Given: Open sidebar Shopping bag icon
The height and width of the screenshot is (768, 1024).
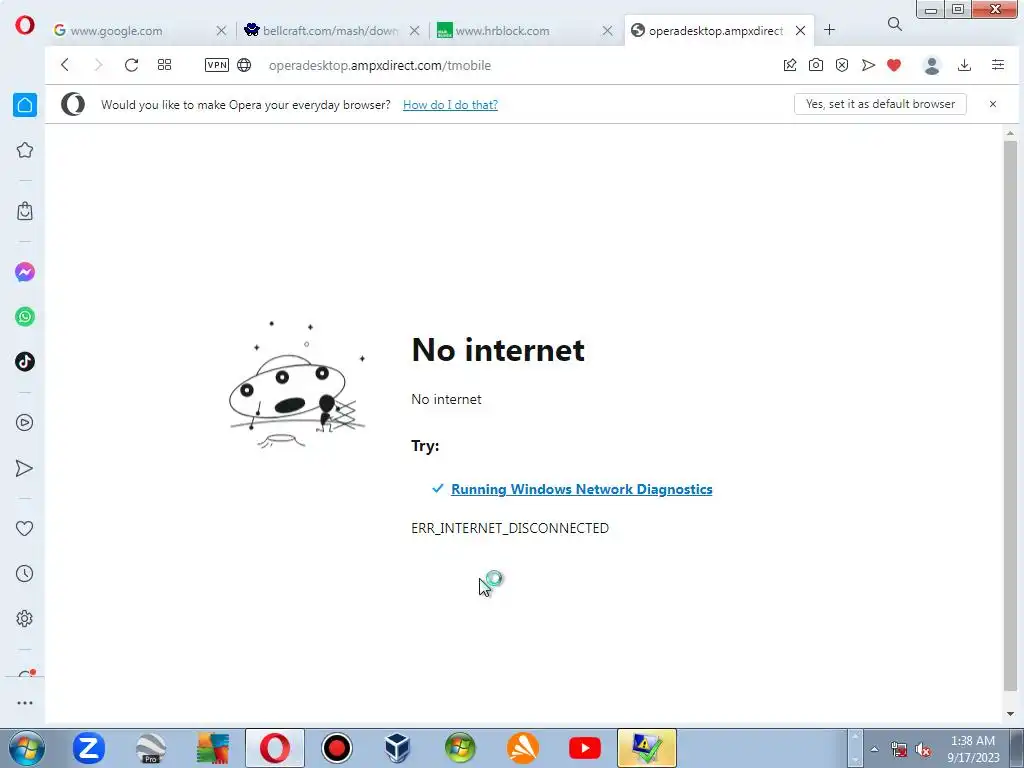Looking at the screenshot, I should click(x=25, y=211).
